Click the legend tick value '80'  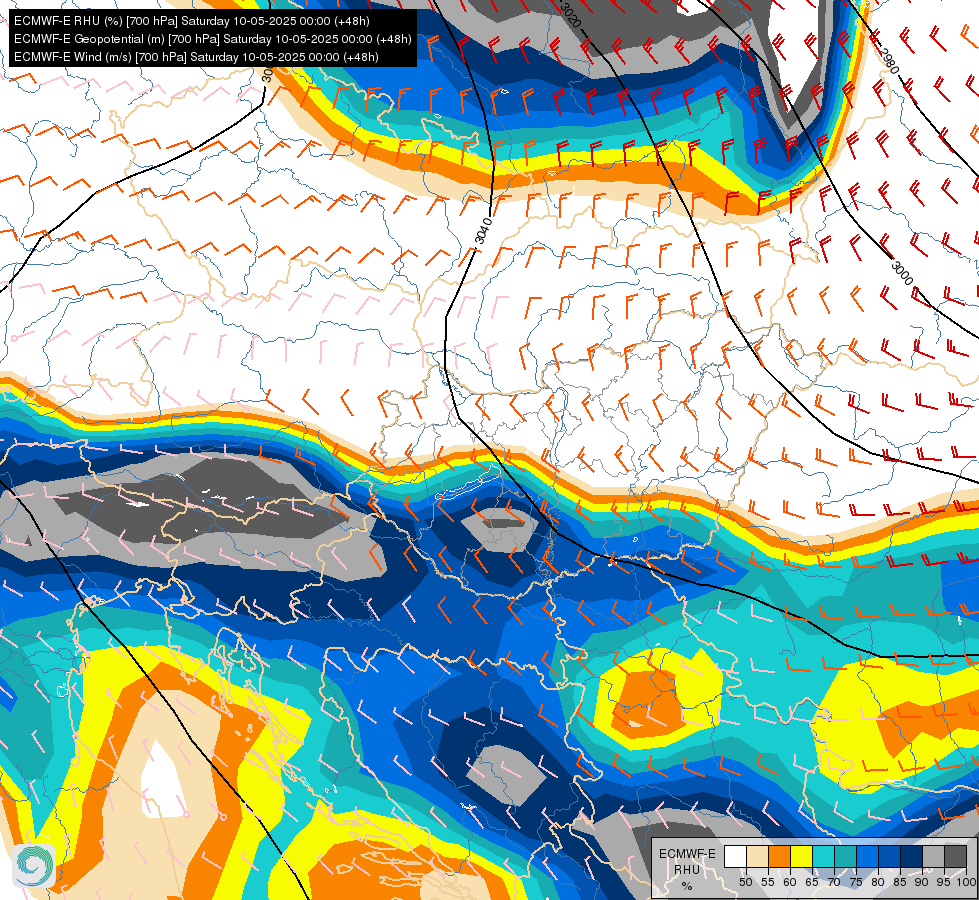coord(878,882)
